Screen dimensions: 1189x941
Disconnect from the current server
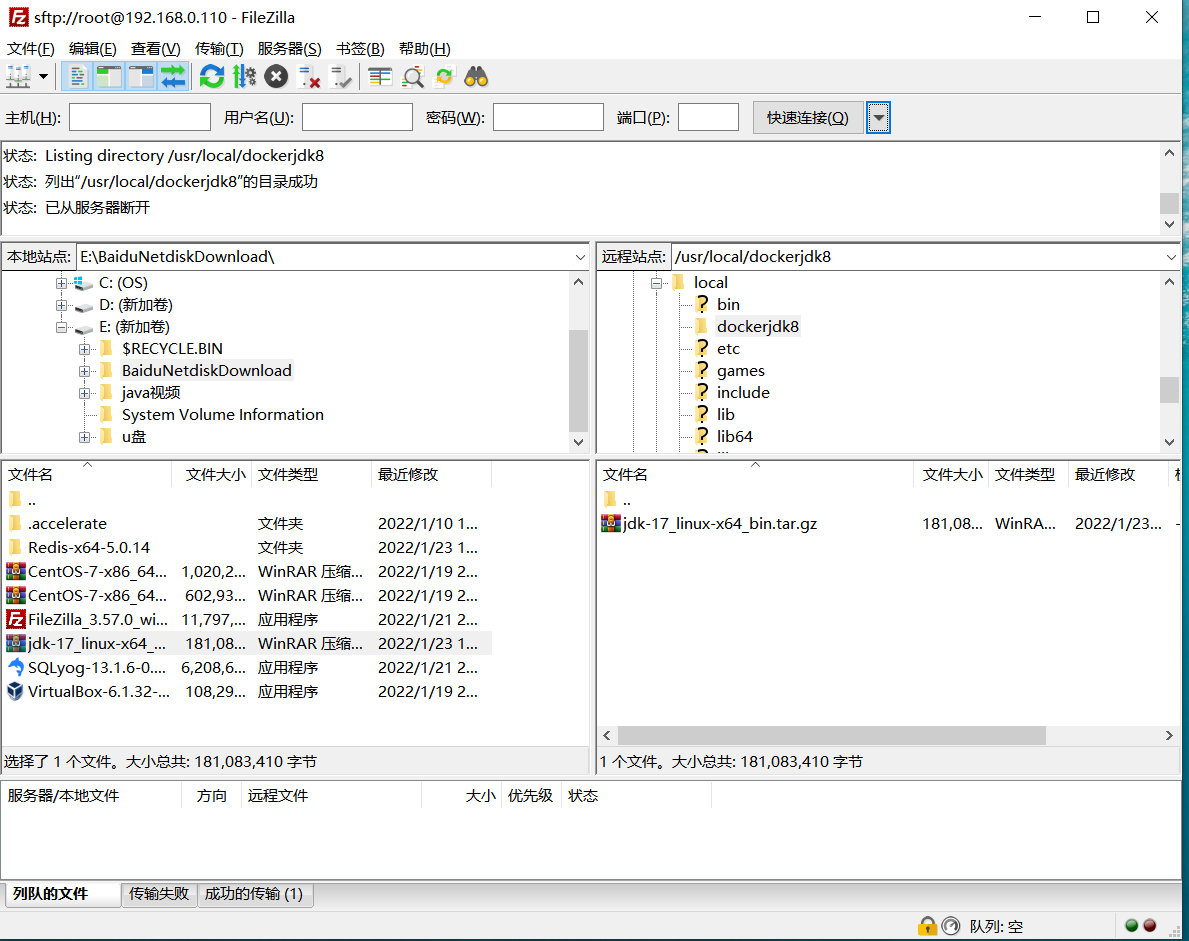pyautogui.click(x=309, y=77)
